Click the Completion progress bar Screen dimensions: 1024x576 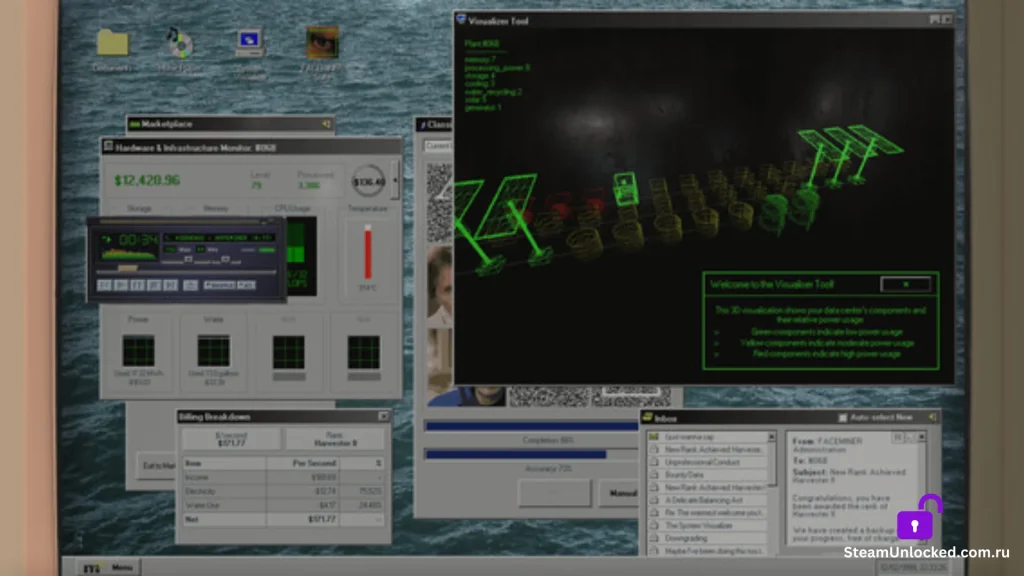coord(532,426)
